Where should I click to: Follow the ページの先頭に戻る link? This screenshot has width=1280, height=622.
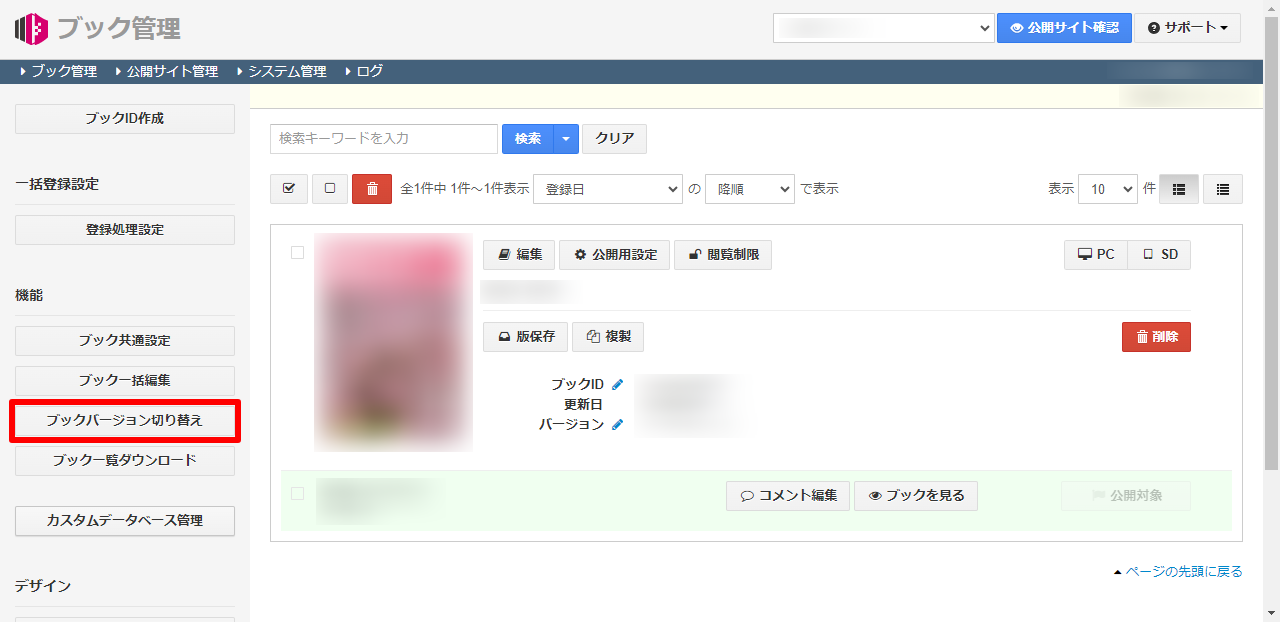pos(1183,572)
